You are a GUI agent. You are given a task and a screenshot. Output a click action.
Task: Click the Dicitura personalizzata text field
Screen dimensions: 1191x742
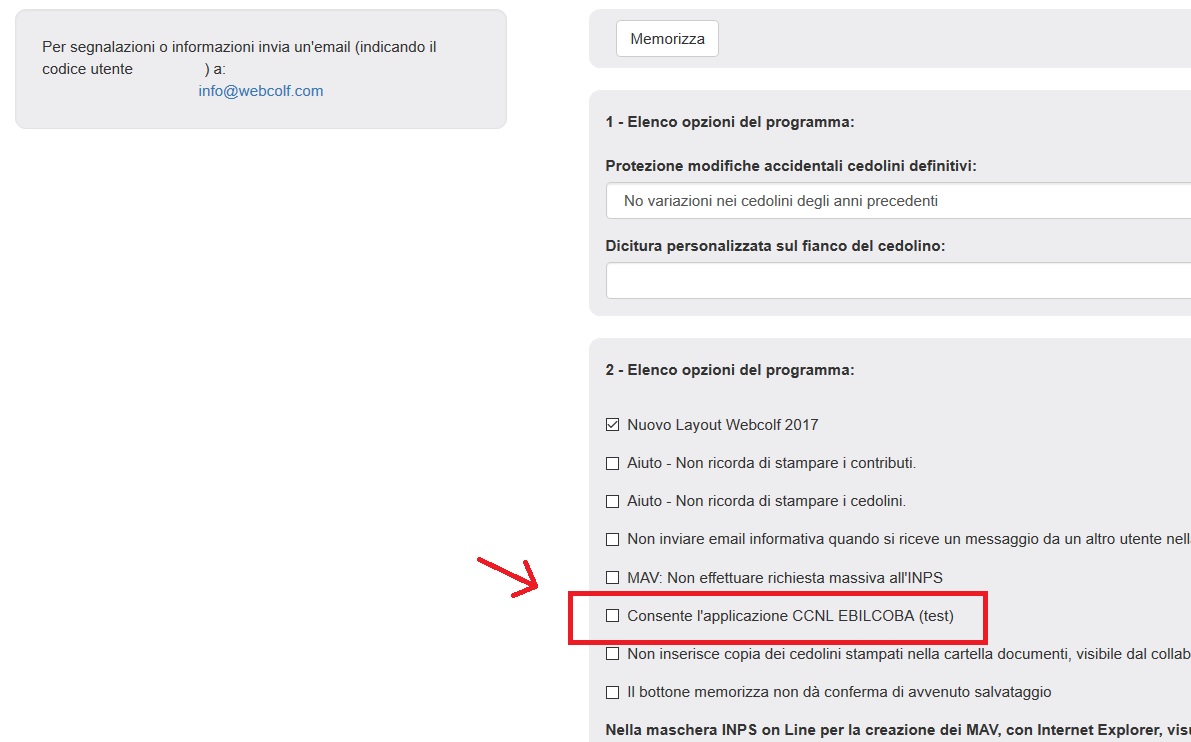(x=897, y=281)
